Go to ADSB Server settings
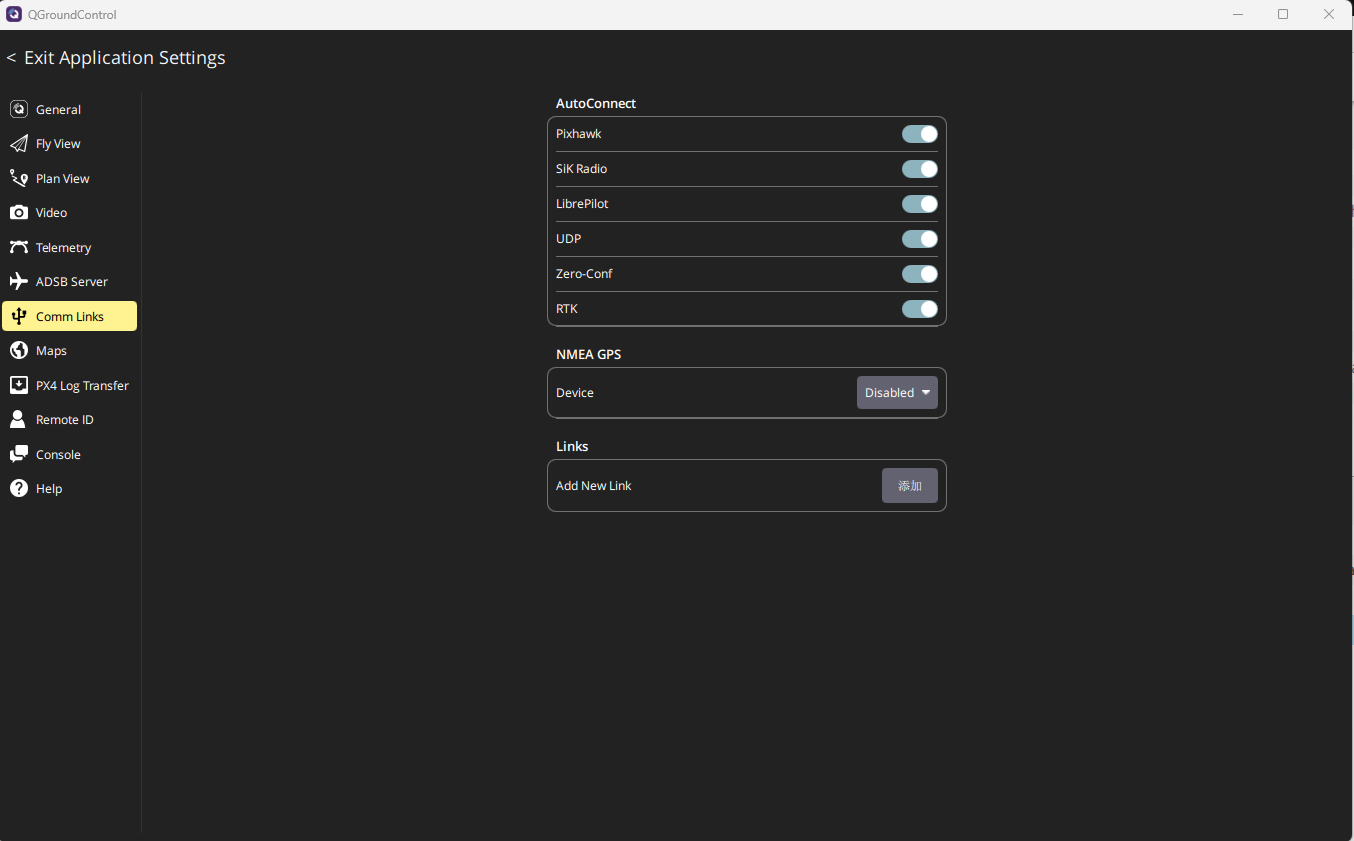This screenshot has height=841, width=1354. tap(69, 282)
